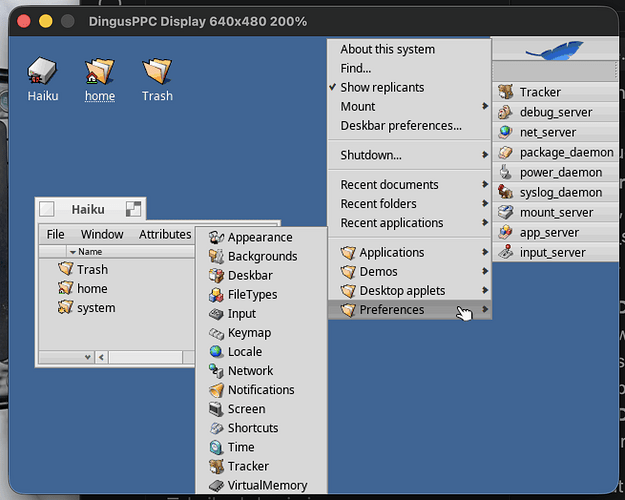The image size is (625, 500).
Task: Toggle the Haiku window zoom button
Action: (x=133, y=209)
